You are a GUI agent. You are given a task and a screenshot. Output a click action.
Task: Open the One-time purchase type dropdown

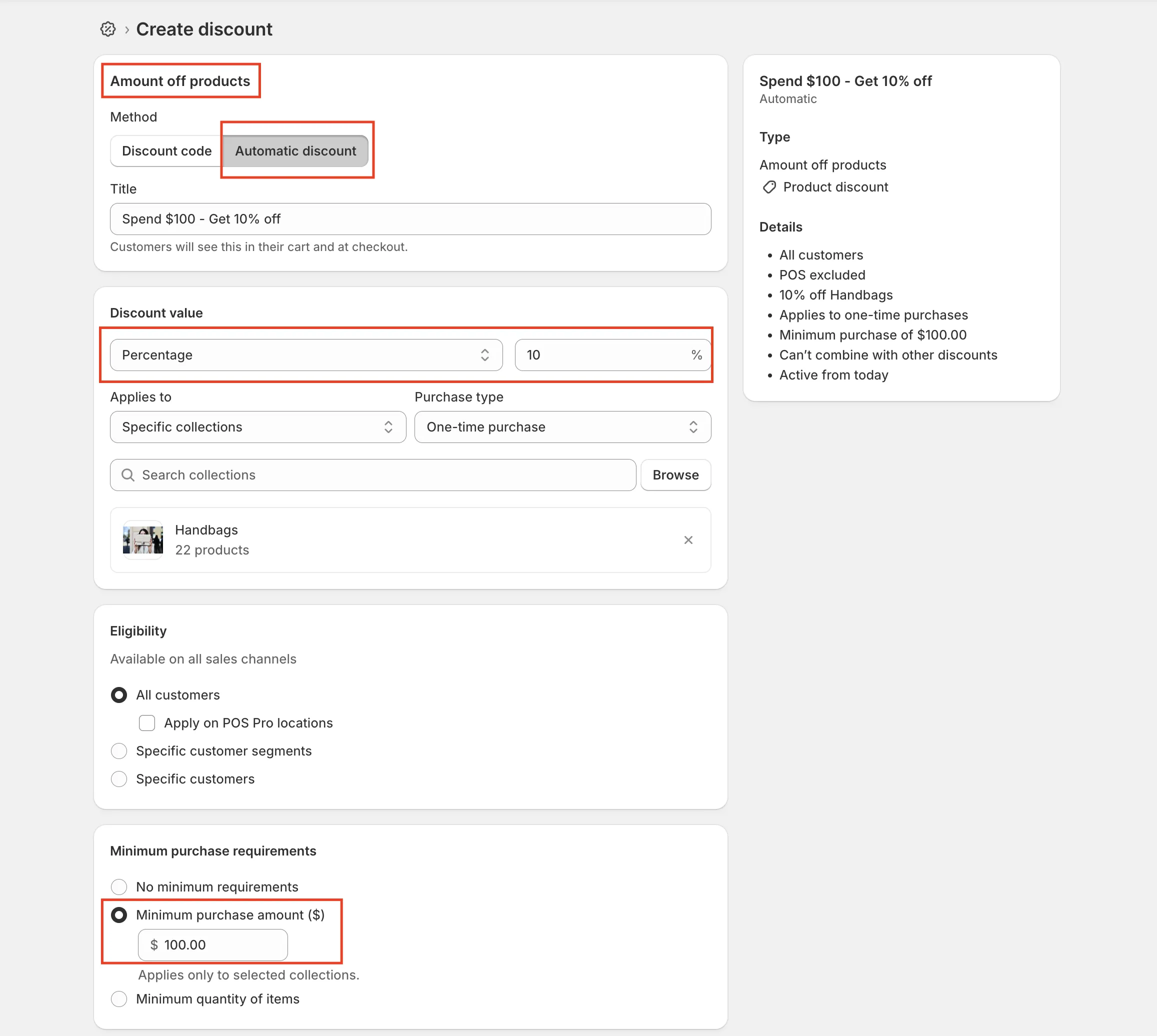562,427
